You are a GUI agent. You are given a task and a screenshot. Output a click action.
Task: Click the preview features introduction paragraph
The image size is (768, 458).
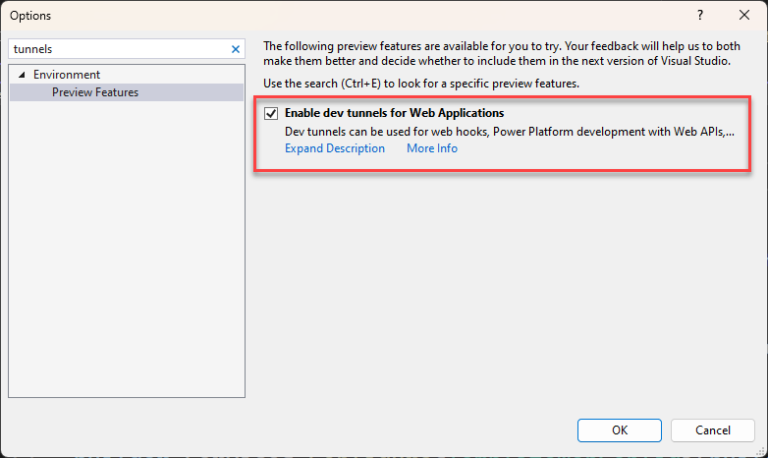click(502, 53)
